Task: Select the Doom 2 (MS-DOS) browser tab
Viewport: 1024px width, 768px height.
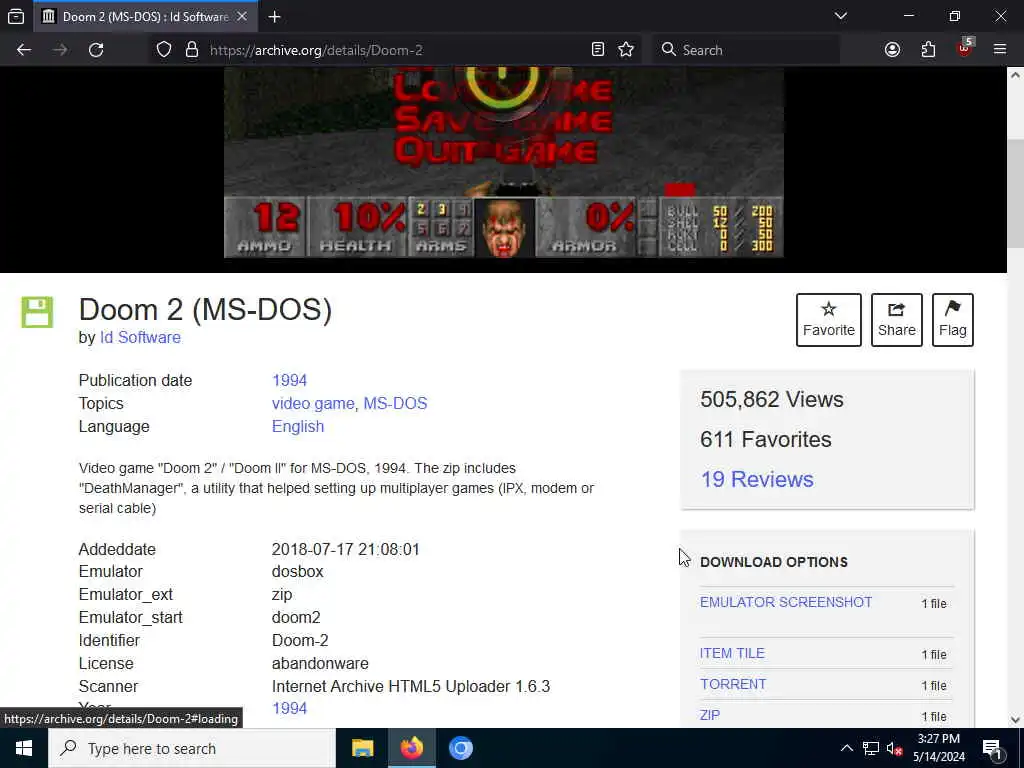Action: point(145,16)
